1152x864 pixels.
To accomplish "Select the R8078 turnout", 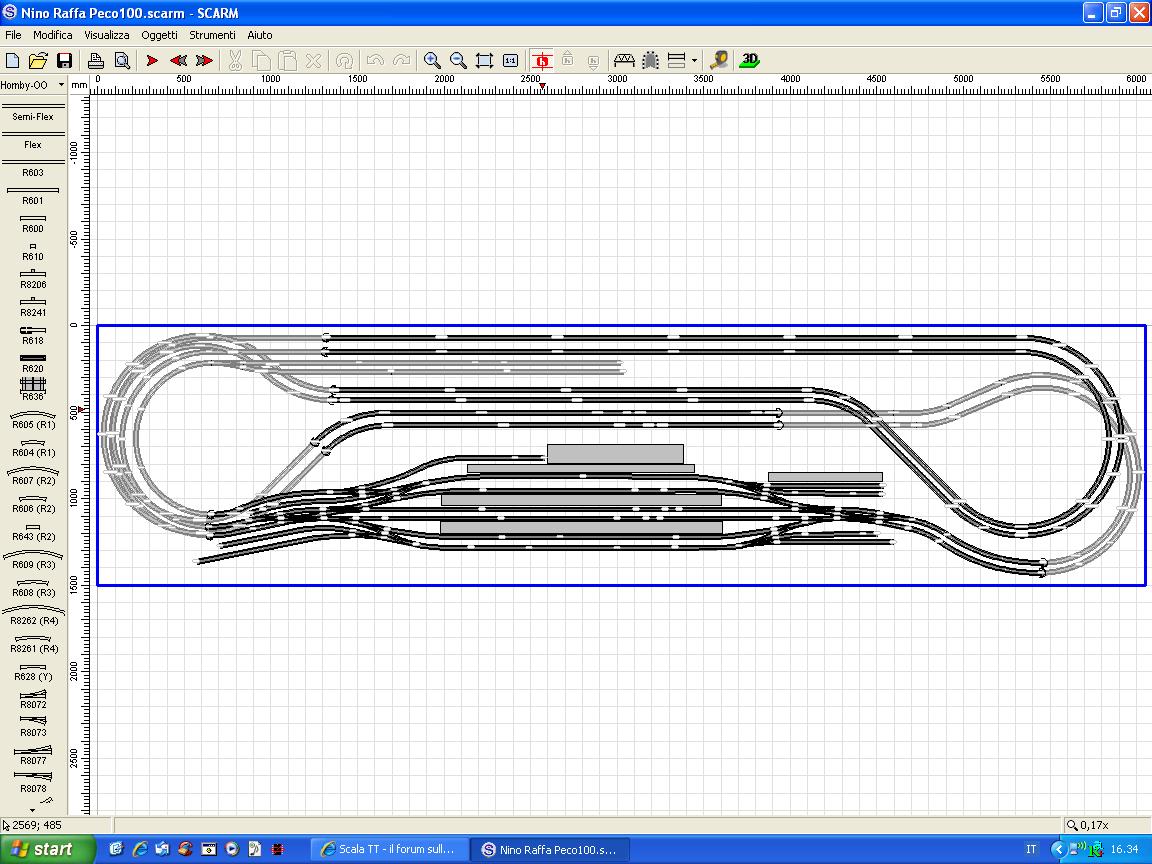I will (x=33, y=782).
